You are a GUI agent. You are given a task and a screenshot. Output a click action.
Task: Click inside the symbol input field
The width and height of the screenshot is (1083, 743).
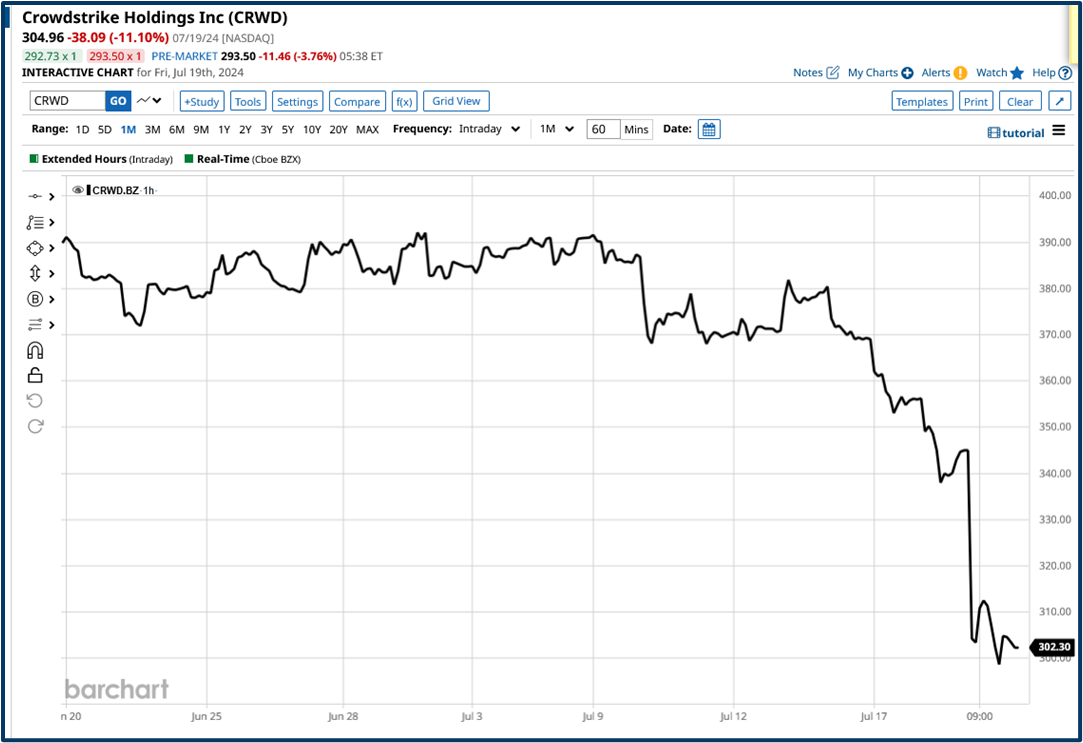click(x=62, y=100)
